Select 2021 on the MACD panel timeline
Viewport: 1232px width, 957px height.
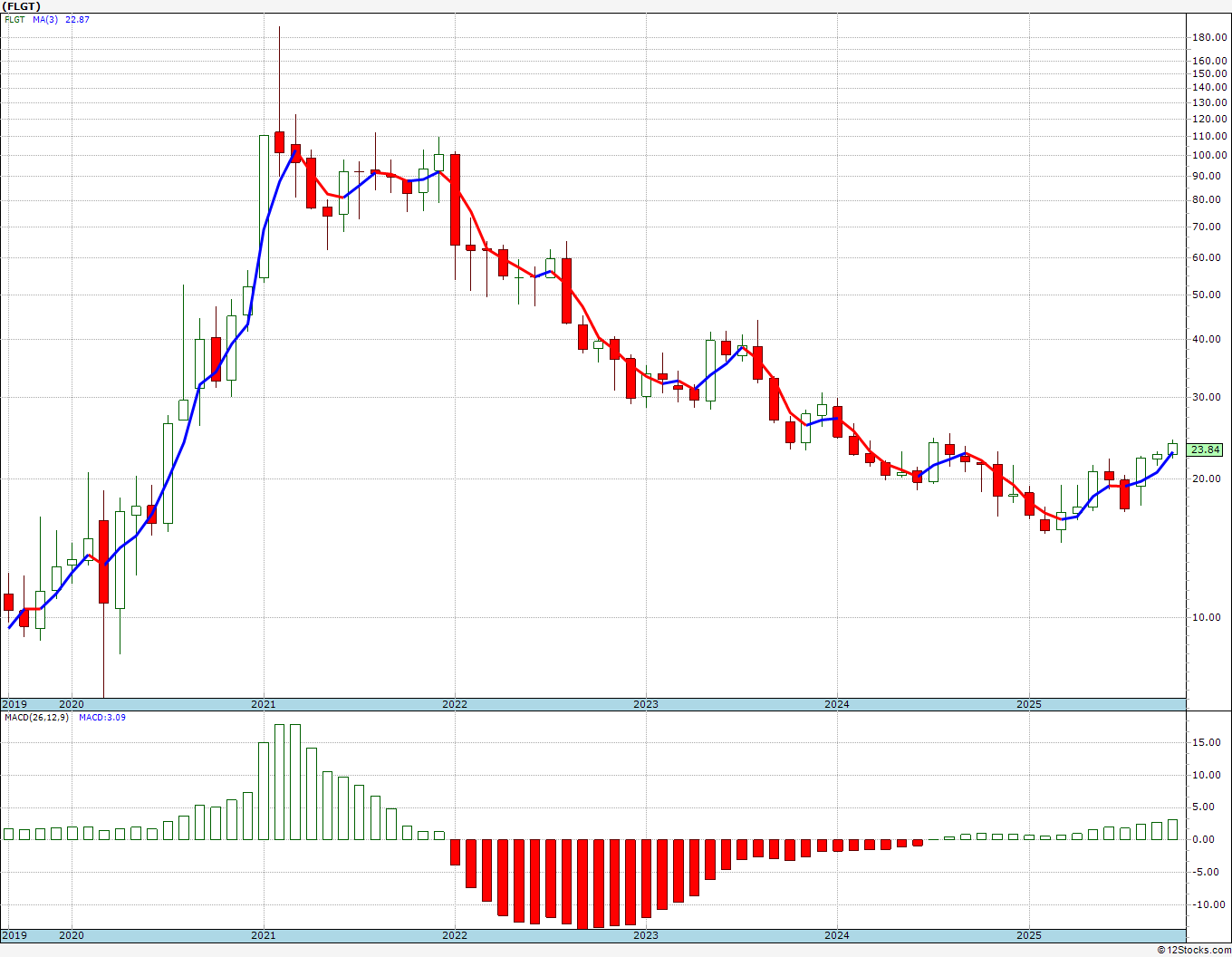click(x=263, y=935)
